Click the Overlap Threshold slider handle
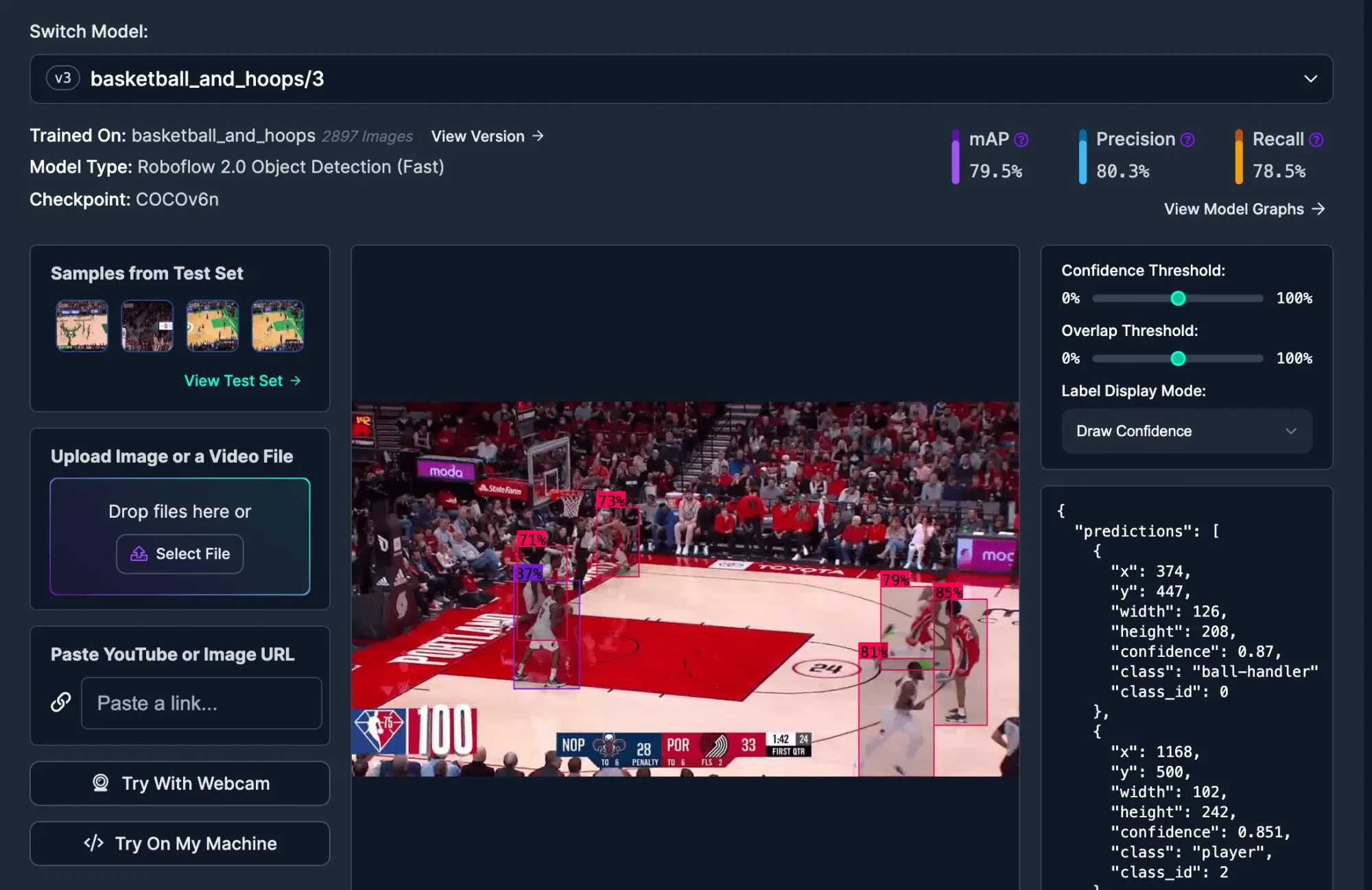Image resolution: width=1372 pixels, height=890 pixels. [1178, 359]
